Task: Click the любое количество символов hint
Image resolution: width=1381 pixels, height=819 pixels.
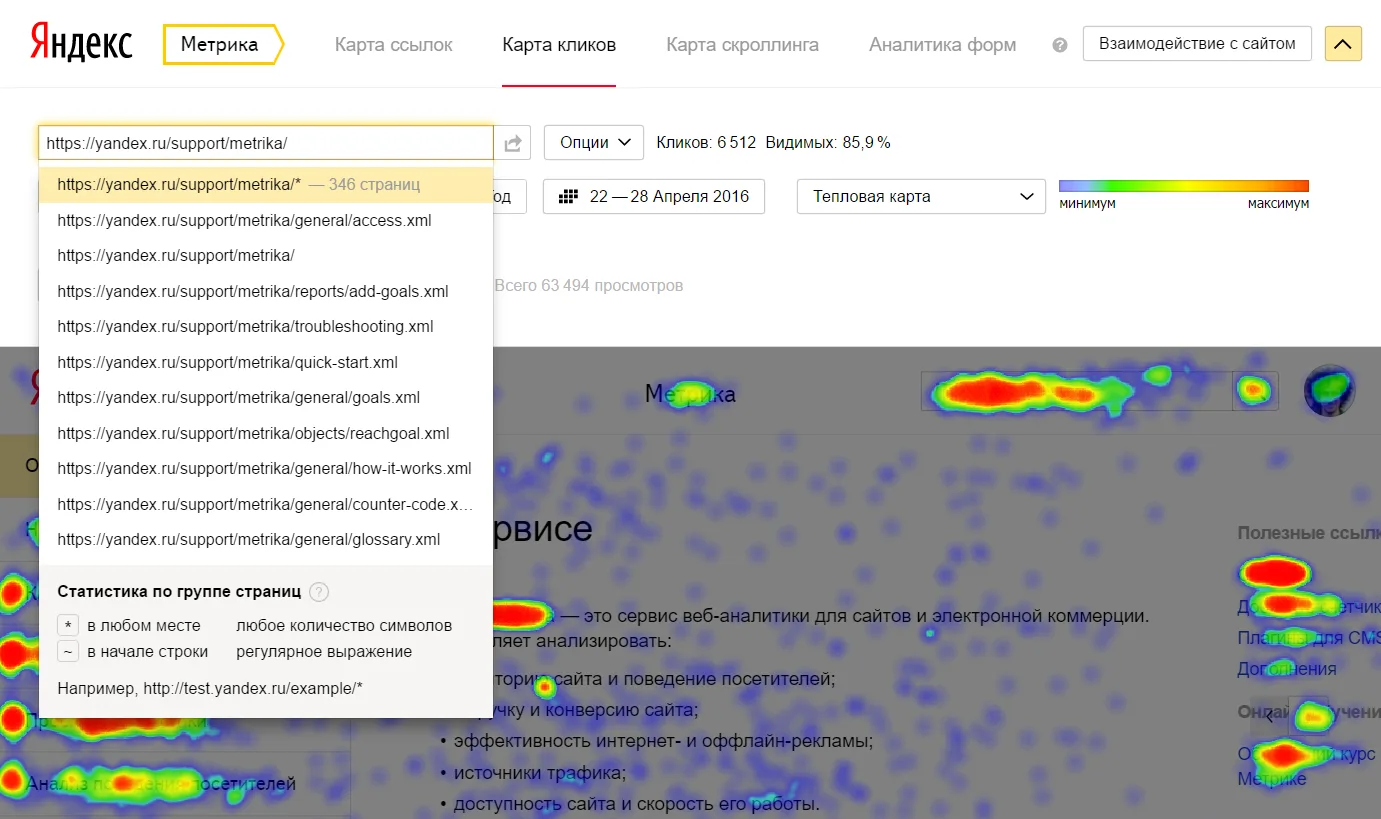Action: click(x=344, y=626)
